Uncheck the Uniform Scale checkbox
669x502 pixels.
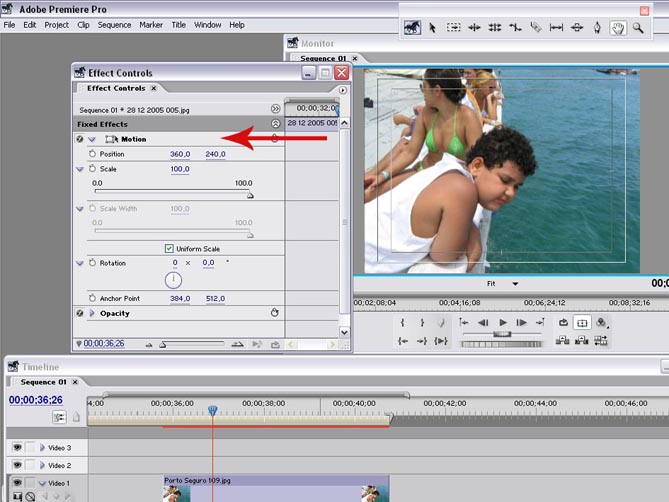point(169,248)
